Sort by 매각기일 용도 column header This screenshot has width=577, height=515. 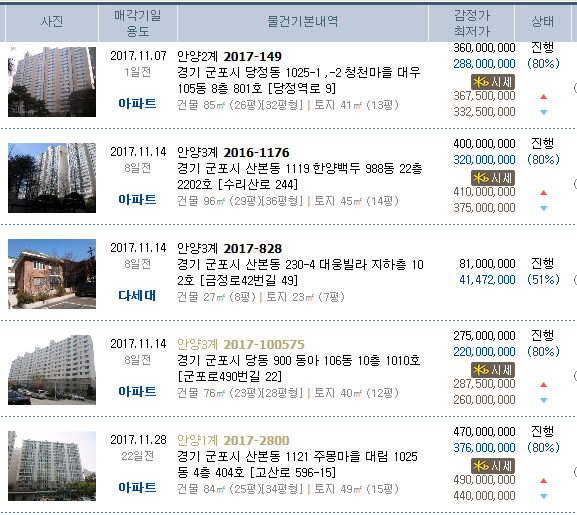138,23
